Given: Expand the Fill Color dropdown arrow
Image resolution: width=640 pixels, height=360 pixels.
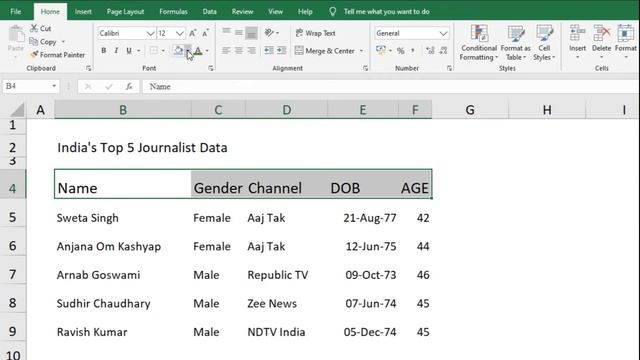Looking at the screenshot, I should click(x=188, y=51).
